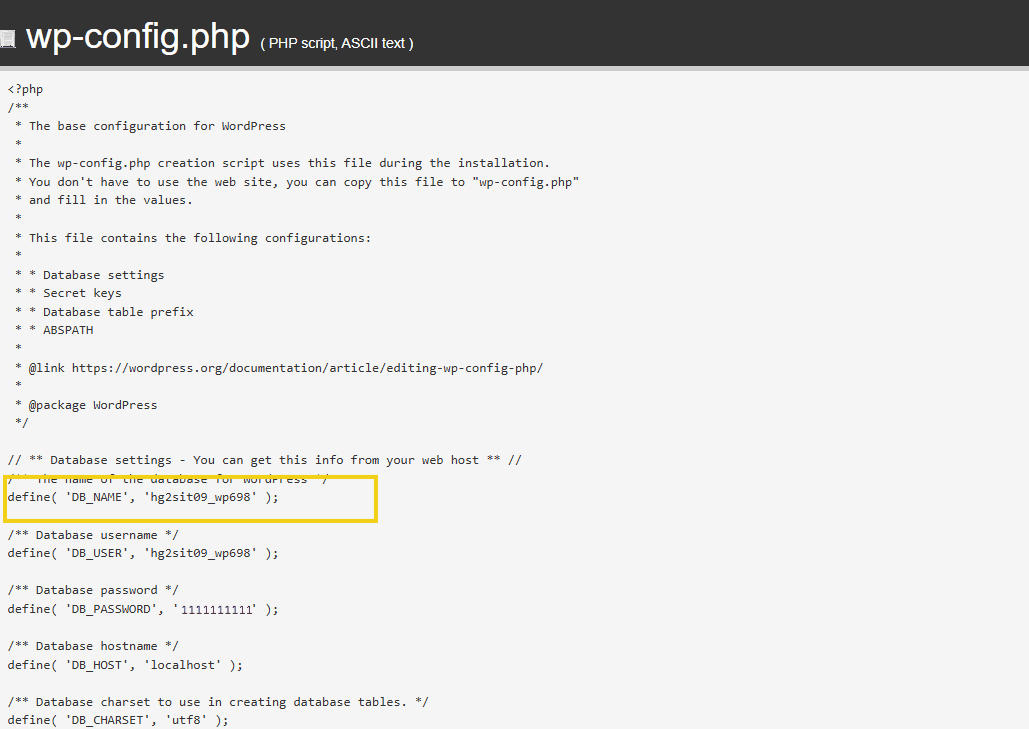Click the "/** Database username */" comment
The image size is (1029, 729).
(93, 535)
